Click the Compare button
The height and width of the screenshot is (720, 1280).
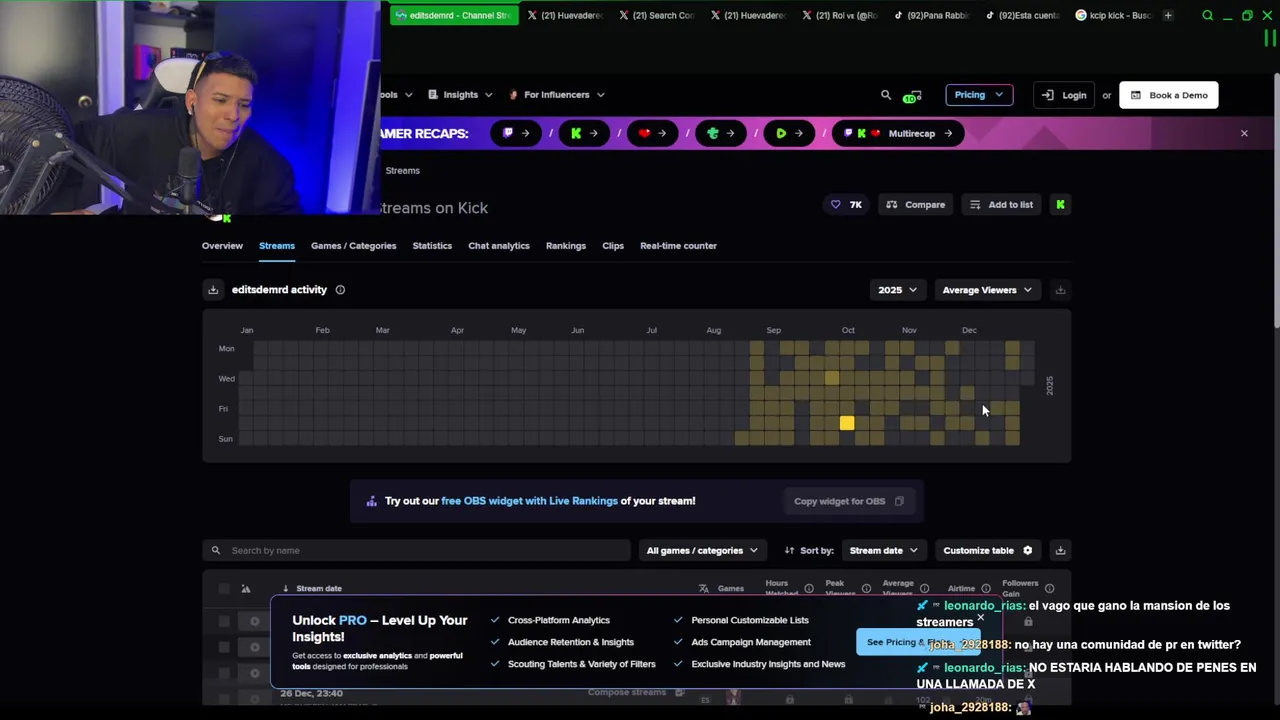pyautogui.click(x=915, y=204)
